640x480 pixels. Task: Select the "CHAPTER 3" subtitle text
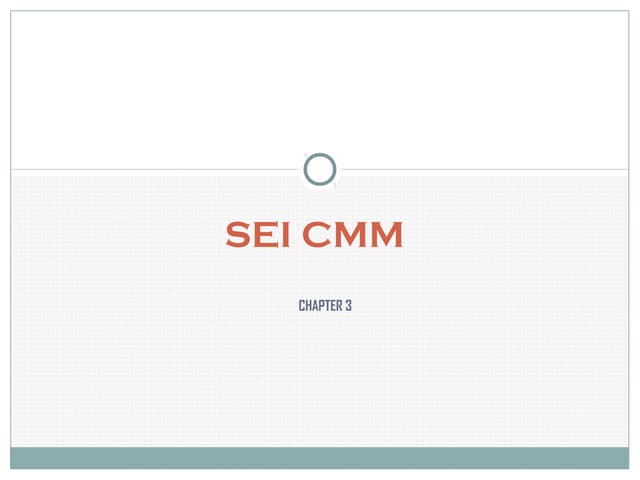click(x=325, y=305)
